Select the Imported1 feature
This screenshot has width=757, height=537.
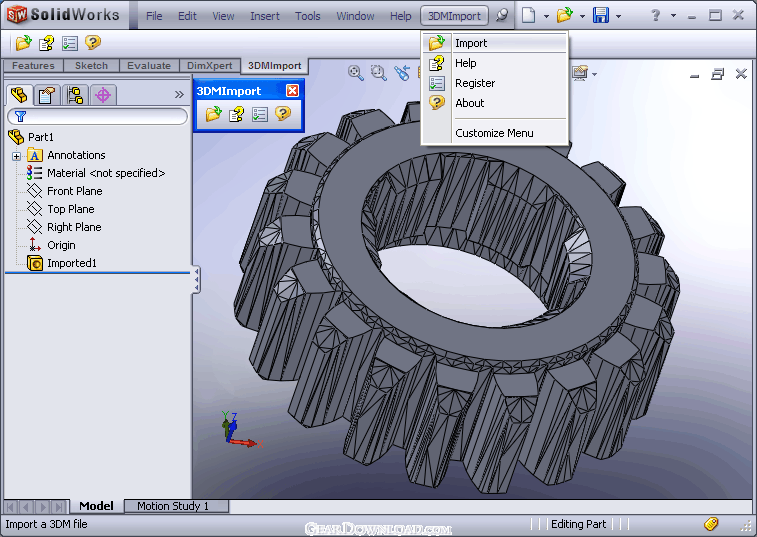click(71, 263)
